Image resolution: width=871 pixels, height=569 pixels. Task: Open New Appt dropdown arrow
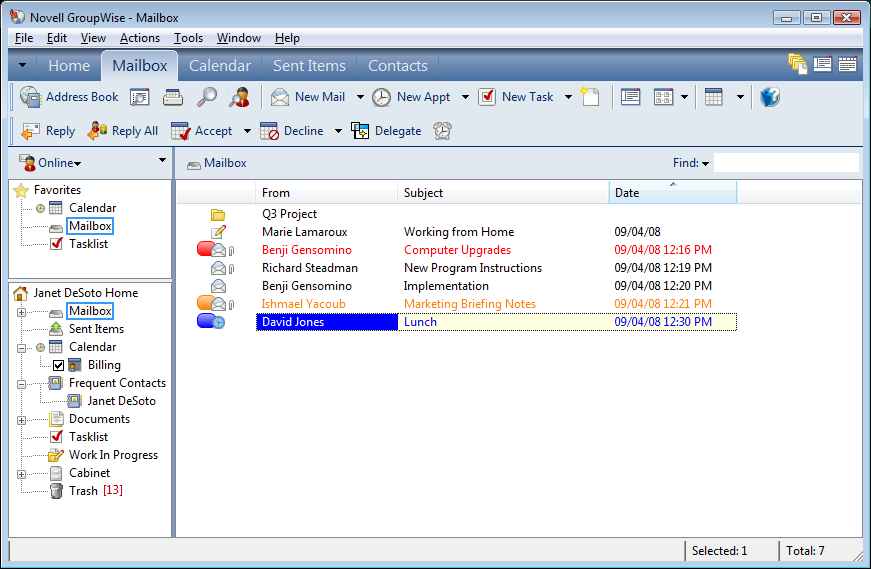tap(465, 97)
